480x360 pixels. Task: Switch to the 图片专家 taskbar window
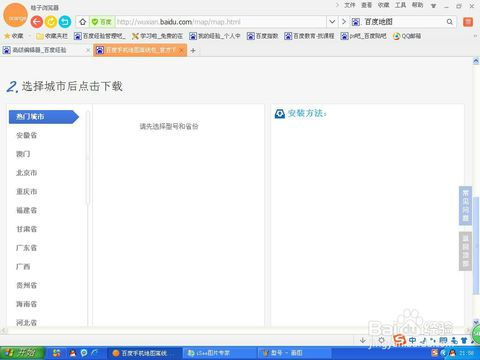(x=219, y=353)
